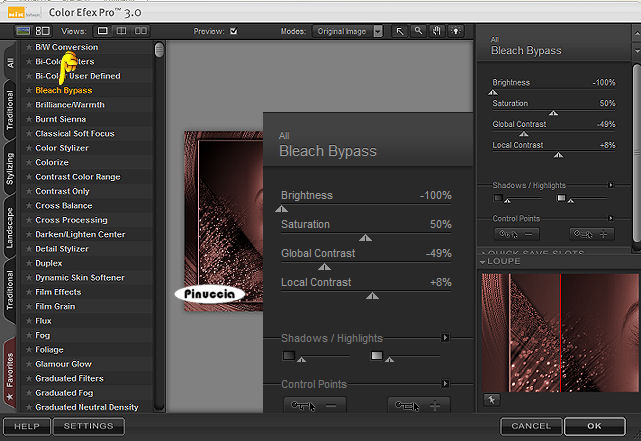The height and width of the screenshot is (441, 641).
Task: Click the dark shadows square icon in the small right panel
Action: pos(498,198)
